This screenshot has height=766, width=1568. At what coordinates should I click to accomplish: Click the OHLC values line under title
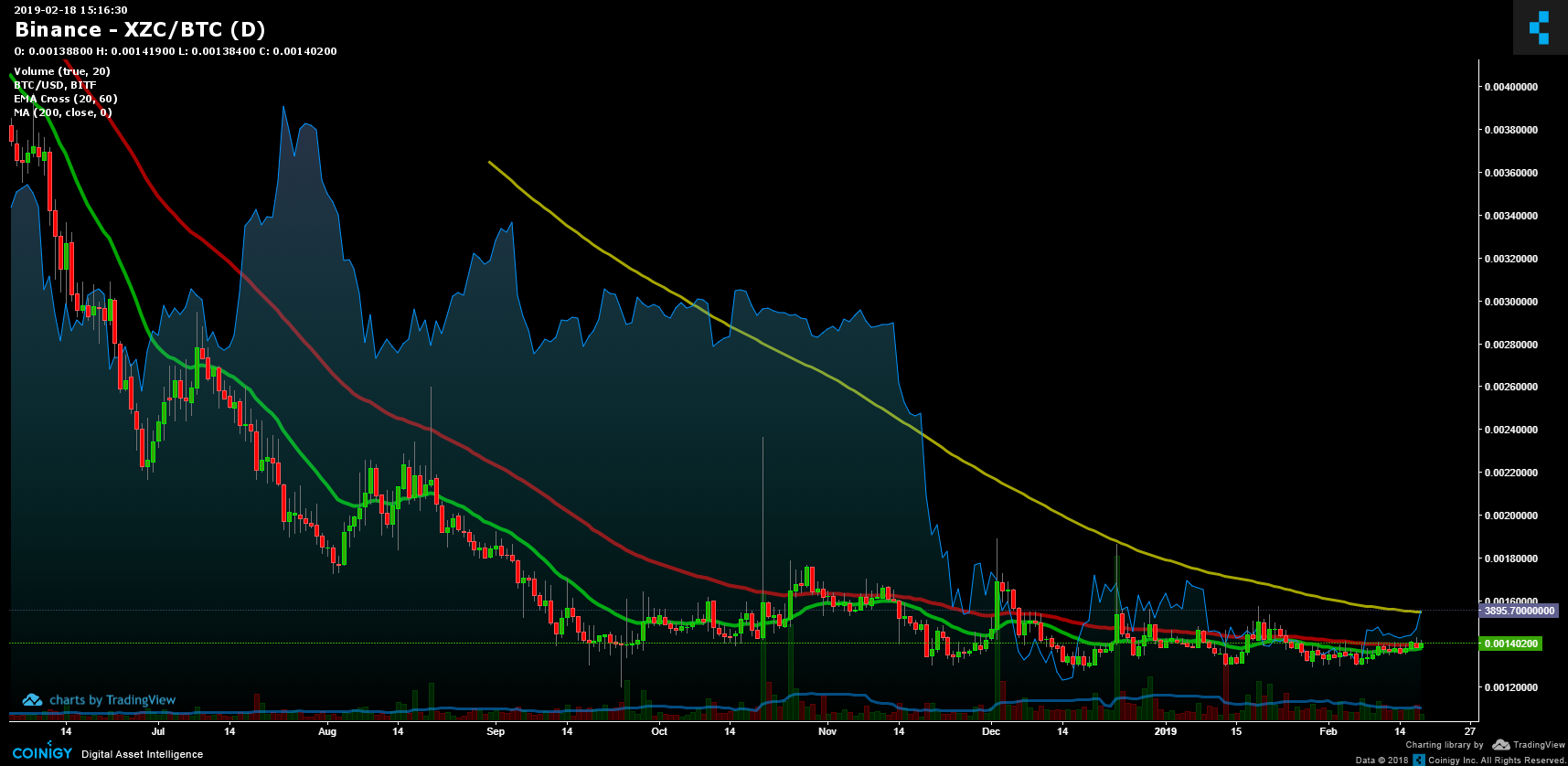(x=176, y=51)
